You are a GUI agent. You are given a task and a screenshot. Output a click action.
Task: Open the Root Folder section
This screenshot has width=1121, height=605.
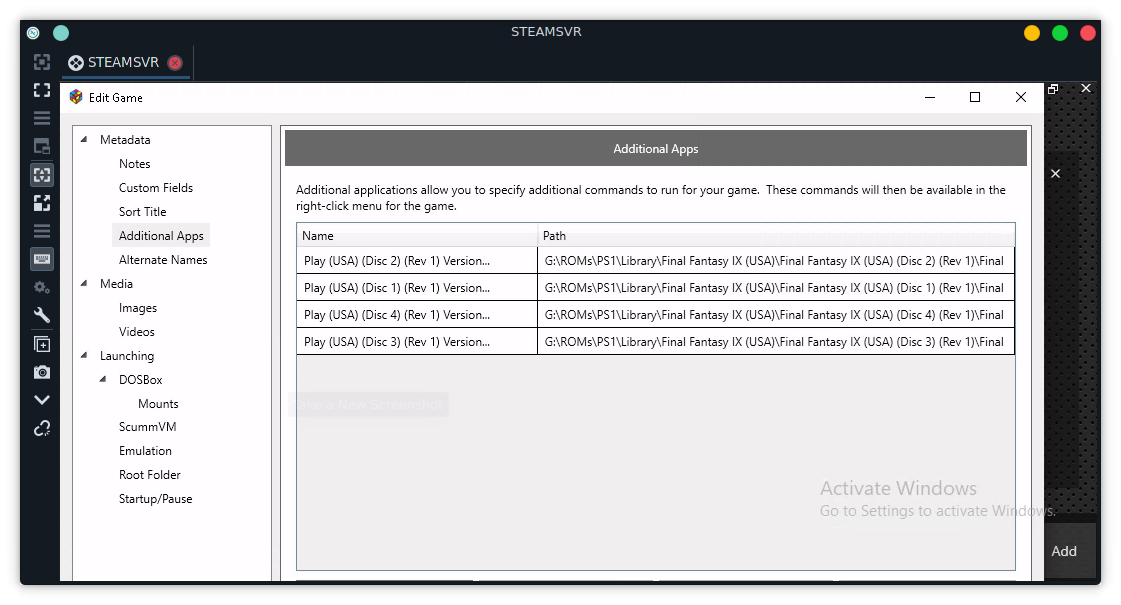click(x=149, y=474)
